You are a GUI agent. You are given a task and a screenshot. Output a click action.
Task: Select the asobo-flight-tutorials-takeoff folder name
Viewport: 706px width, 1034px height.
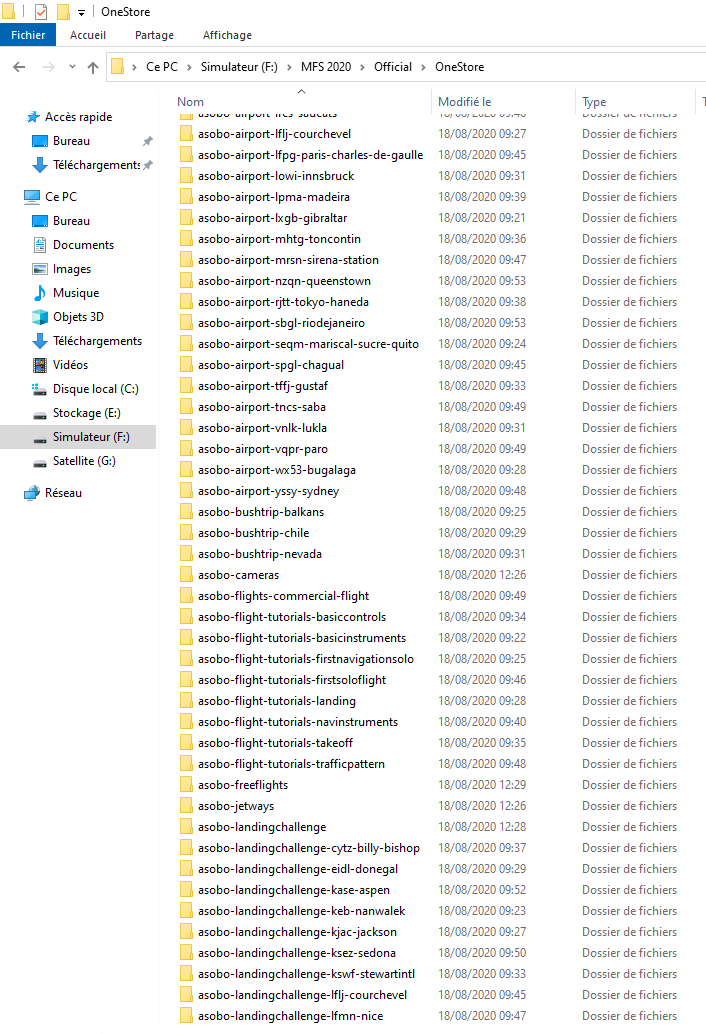tap(276, 743)
